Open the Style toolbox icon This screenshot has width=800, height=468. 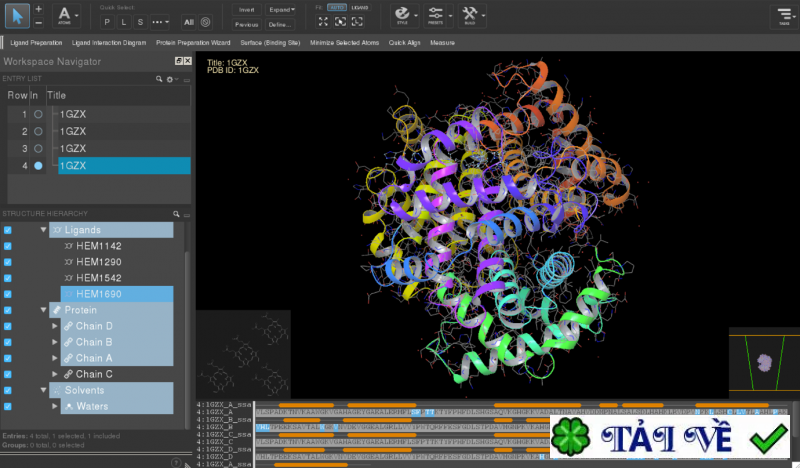(401, 14)
